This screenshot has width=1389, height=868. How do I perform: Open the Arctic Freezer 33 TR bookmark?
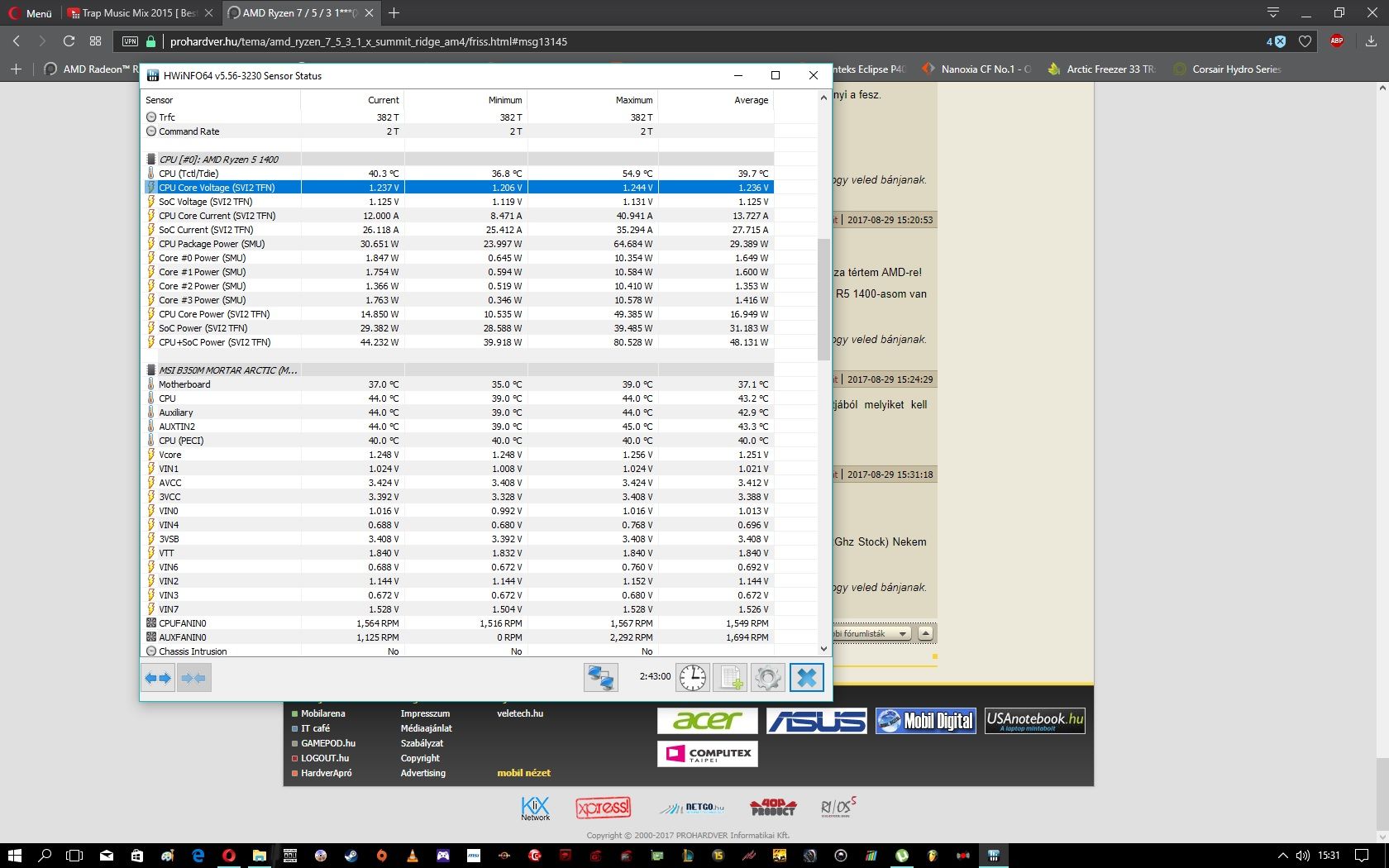pos(1101,69)
